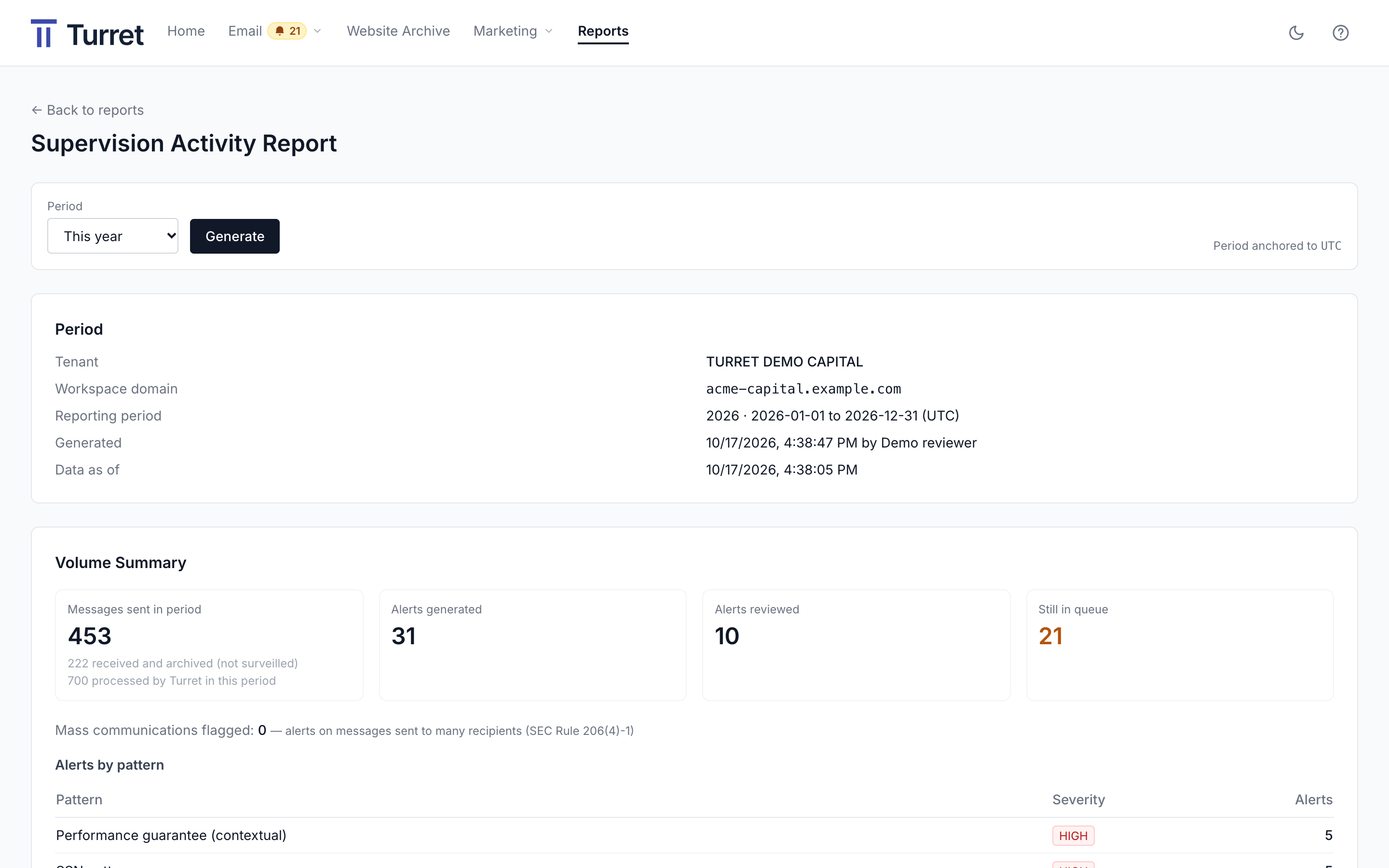Select the acme-capital.example.com domain text
The width and height of the screenshot is (1389, 868).
(803, 389)
